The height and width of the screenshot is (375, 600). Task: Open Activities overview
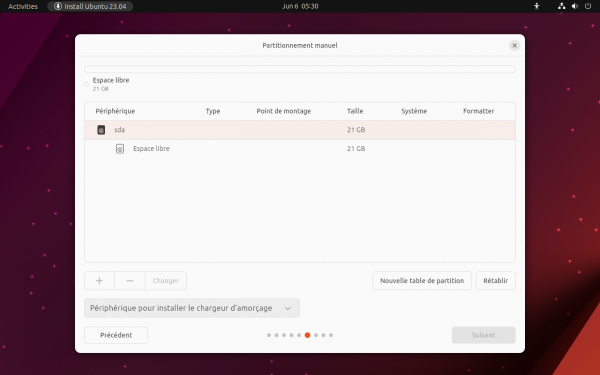click(x=23, y=6)
